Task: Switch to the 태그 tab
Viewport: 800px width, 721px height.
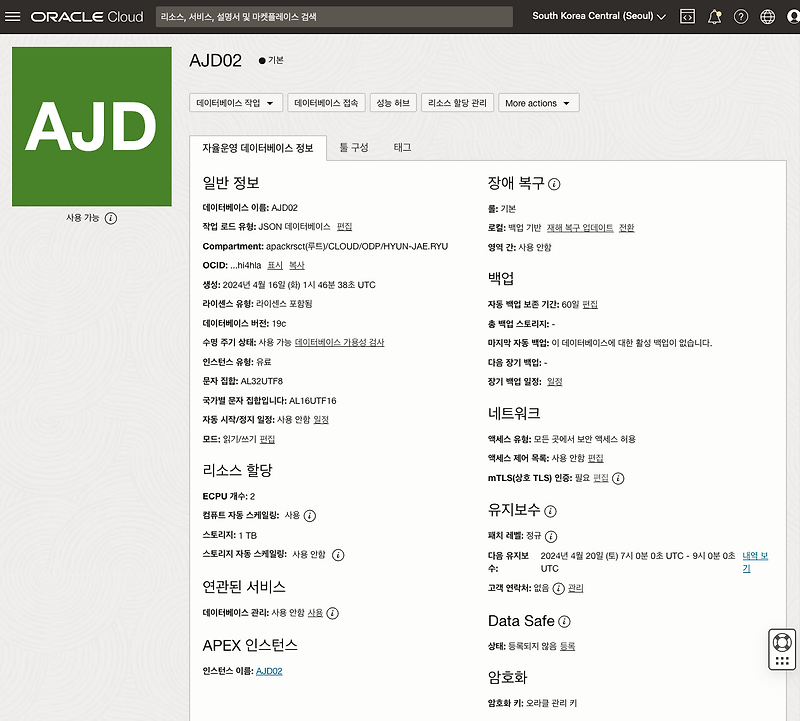Action: point(401,144)
